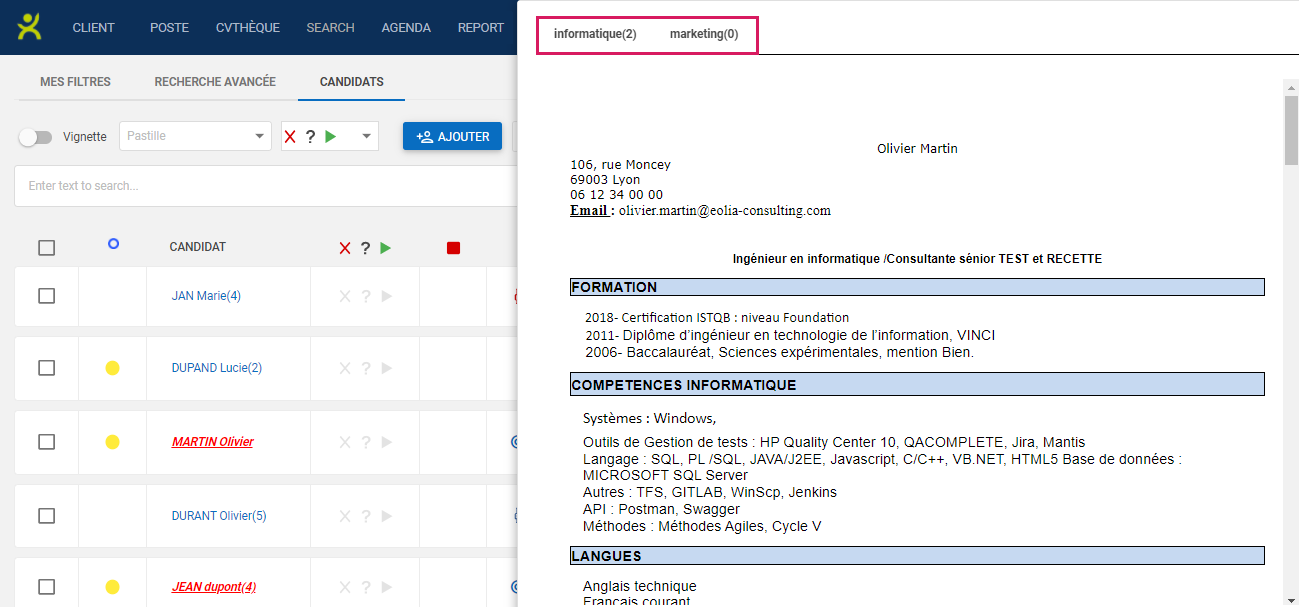
Task: Click the app logo in top-left corner
Action: pyautogui.click(x=30, y=27)
